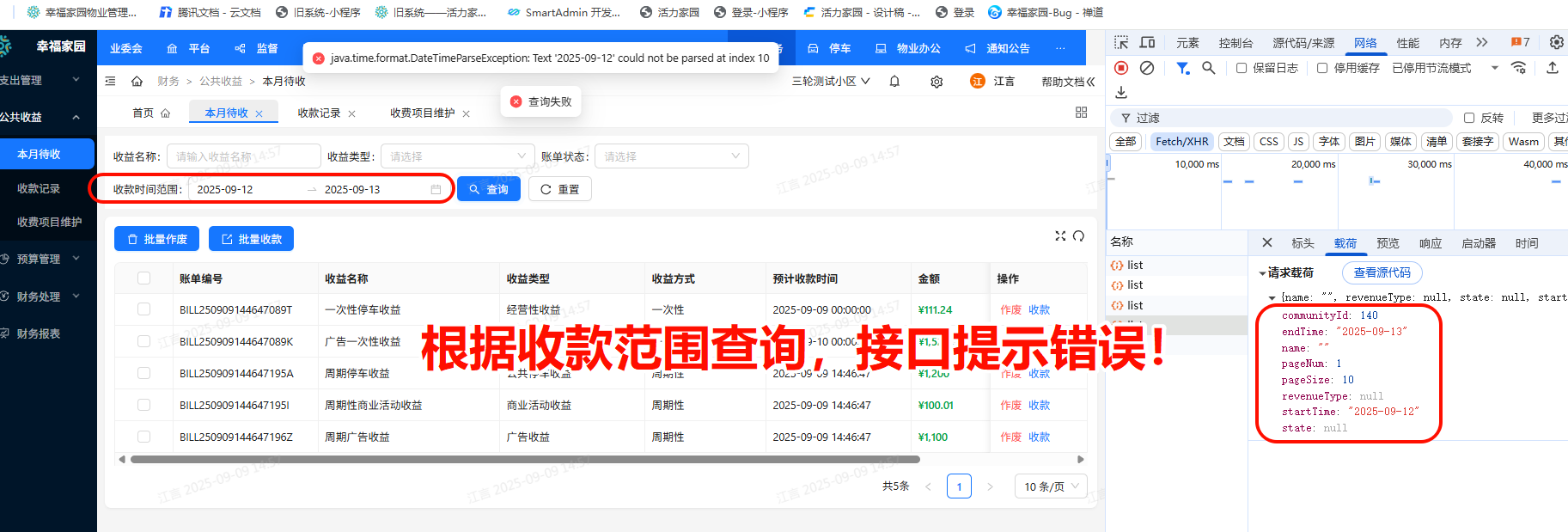The width and height of the screenshot is (1568, 532).
Task: Click the DevTools record network log icon
Action: coord(1121,68)
